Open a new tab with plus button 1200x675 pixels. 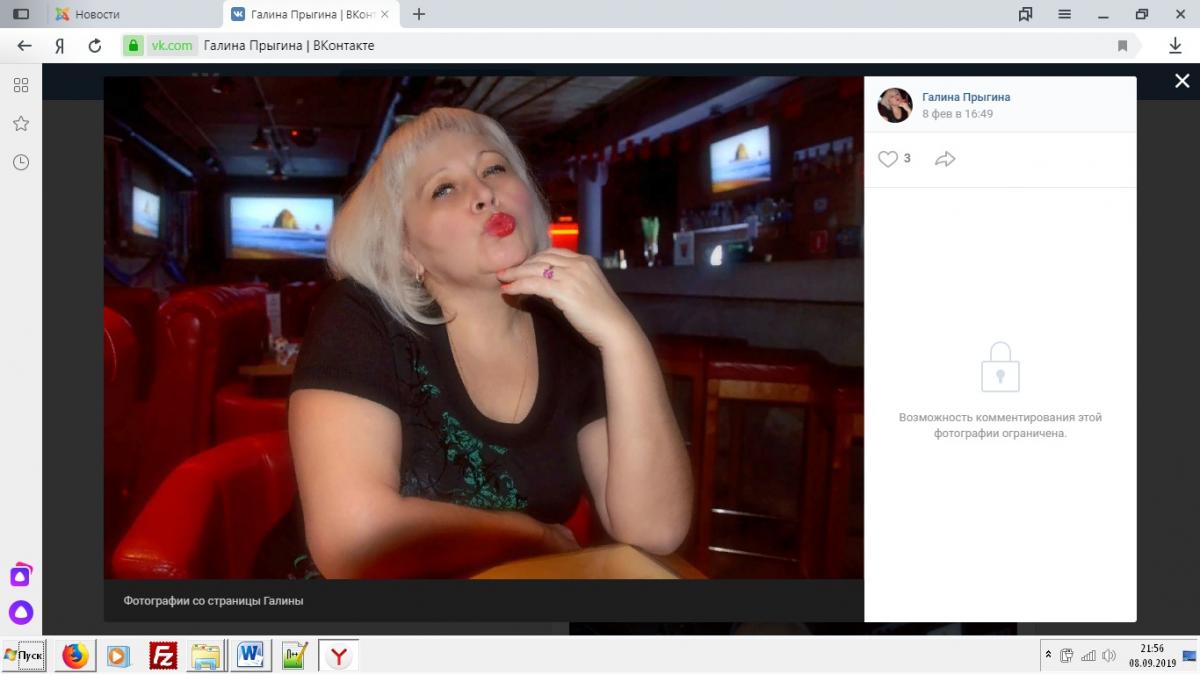419,14
